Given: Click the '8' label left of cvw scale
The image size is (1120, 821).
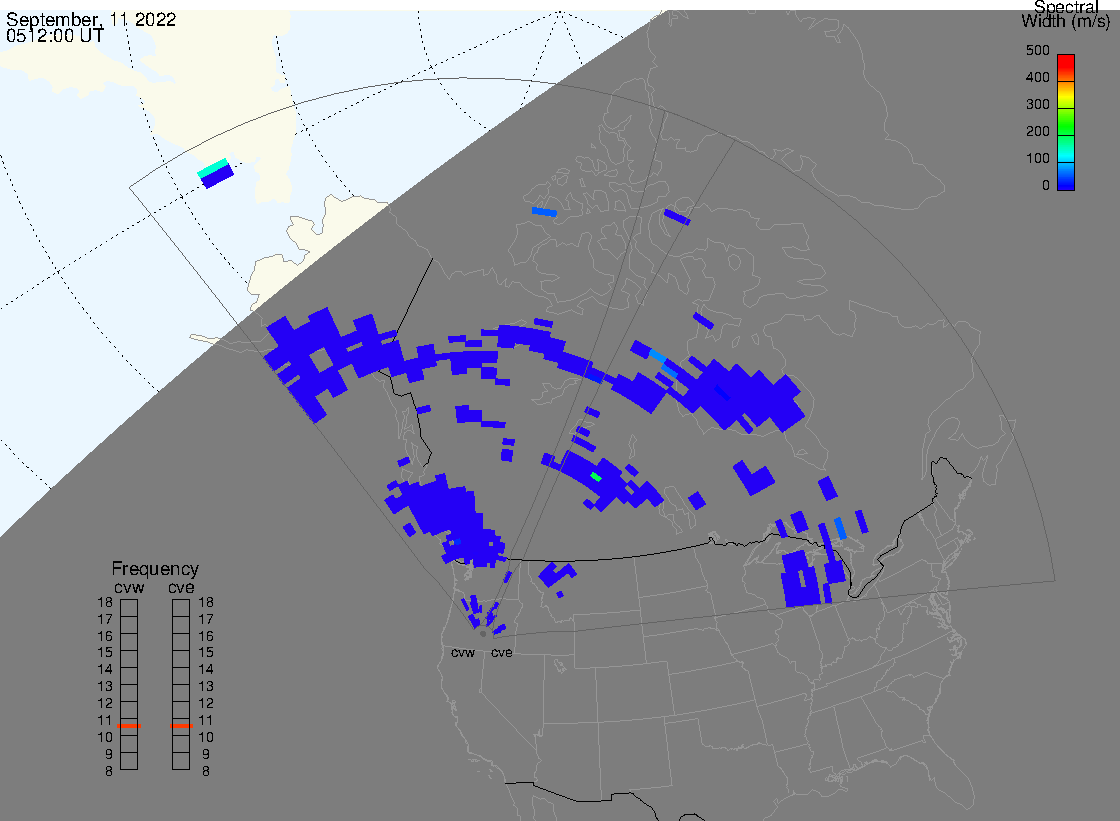Looking at the screenshot, I should 109,772.
